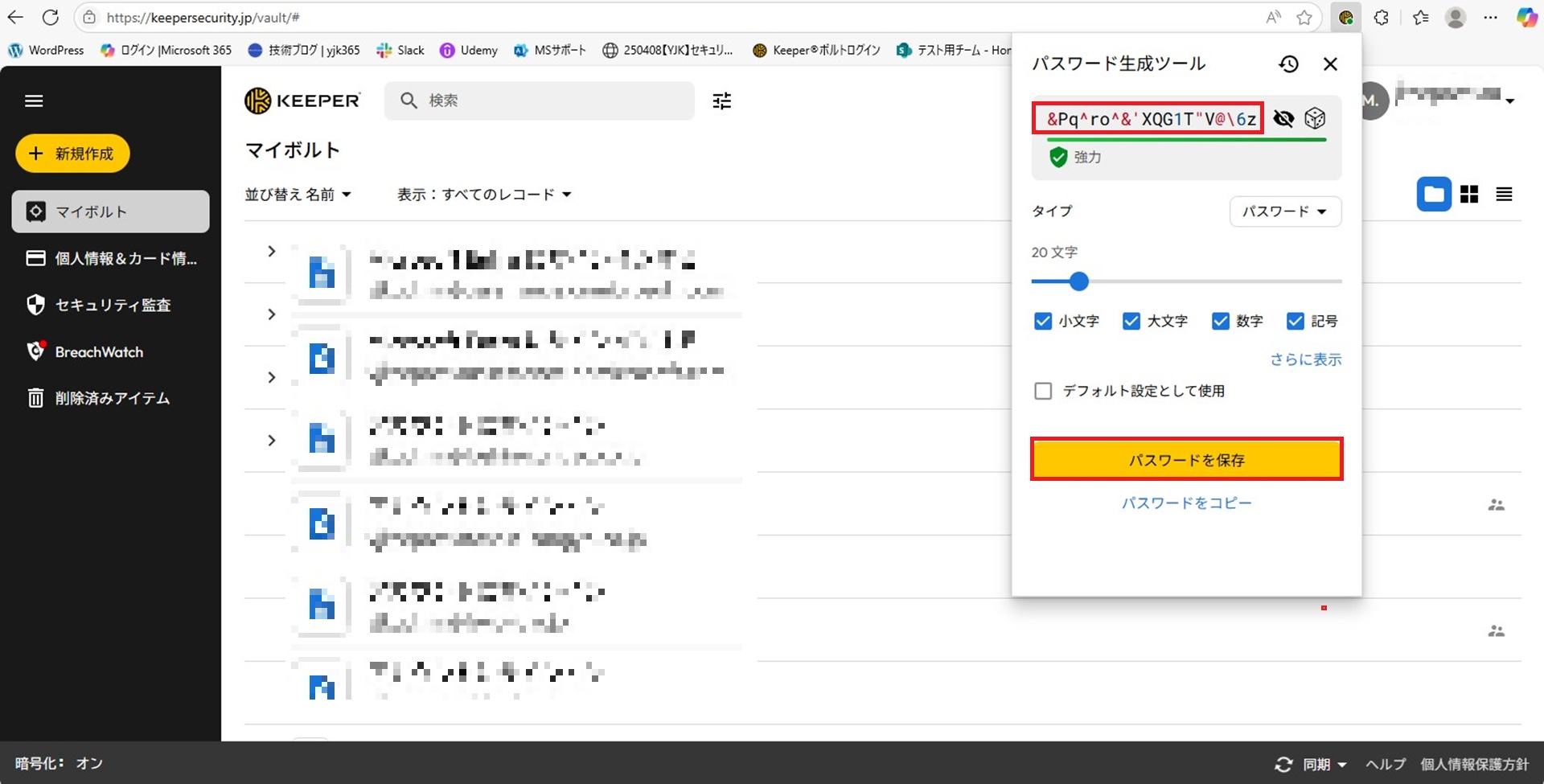Click the dice icon to regenerate password
The width and height of the screenshot is (1544, 784).
tap(1315, 119)
